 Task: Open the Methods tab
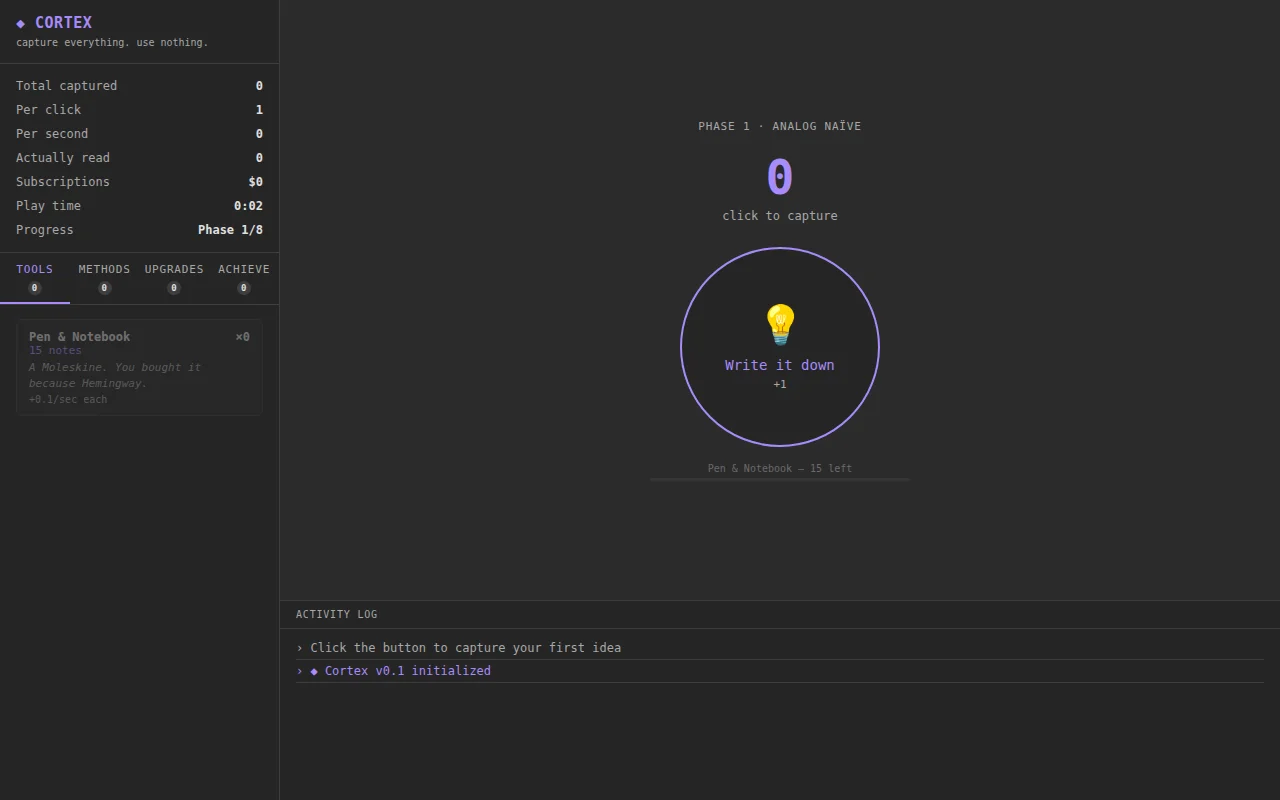coord(104,278)
